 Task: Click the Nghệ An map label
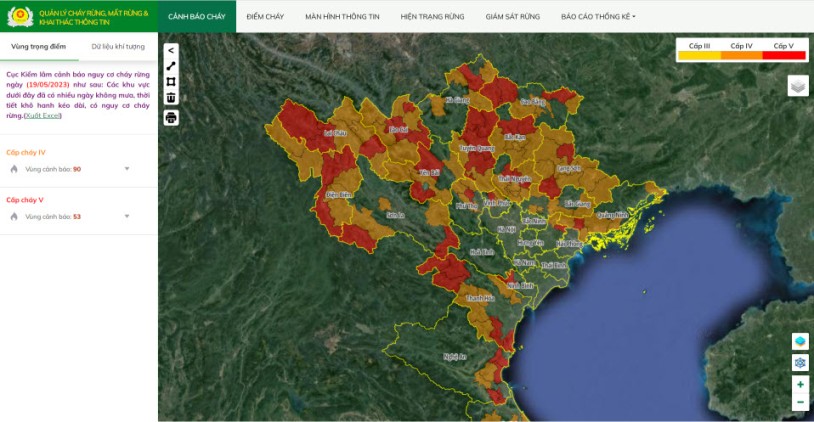455,357
